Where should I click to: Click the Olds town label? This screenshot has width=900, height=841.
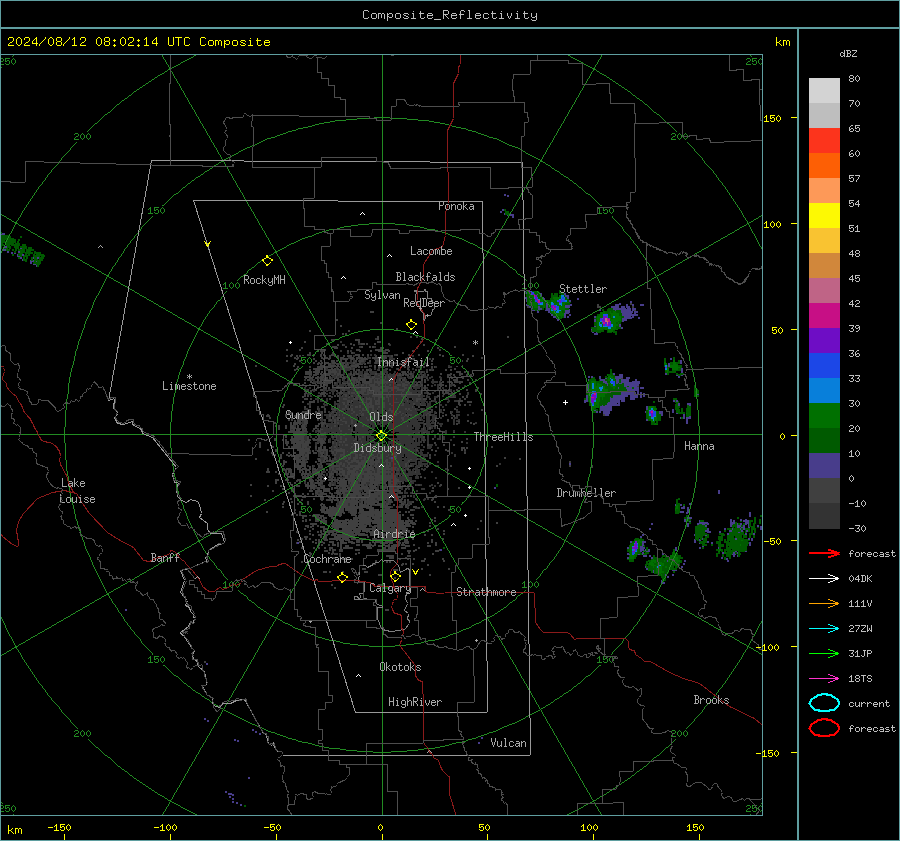381,417
